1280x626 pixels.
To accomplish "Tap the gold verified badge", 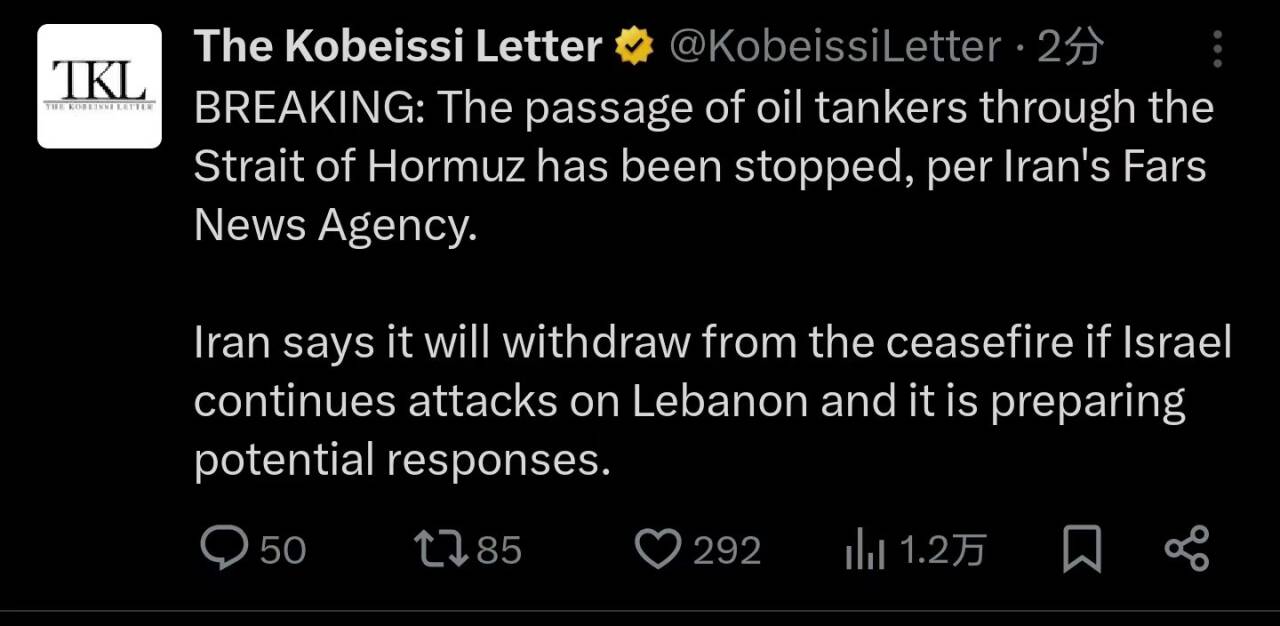I will [x=633, y=47].
